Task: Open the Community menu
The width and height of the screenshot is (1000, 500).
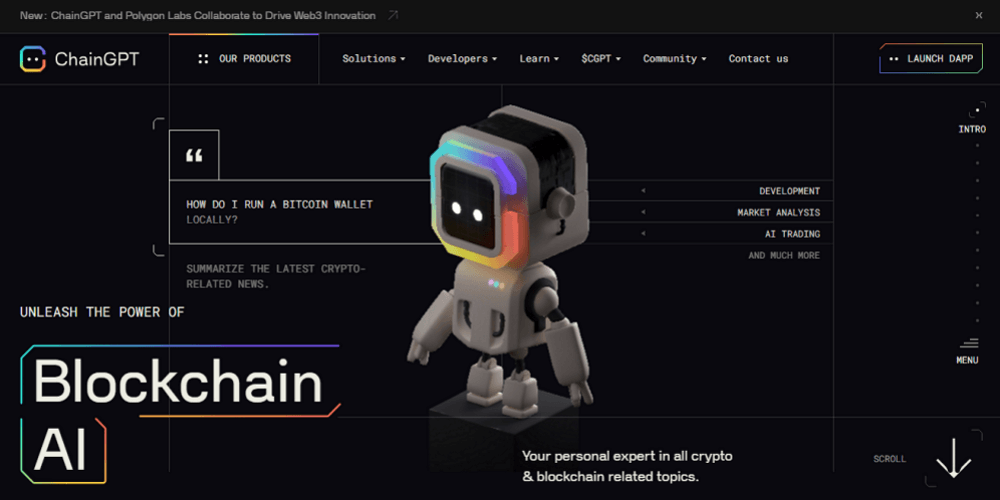Action: click(675, 59)
